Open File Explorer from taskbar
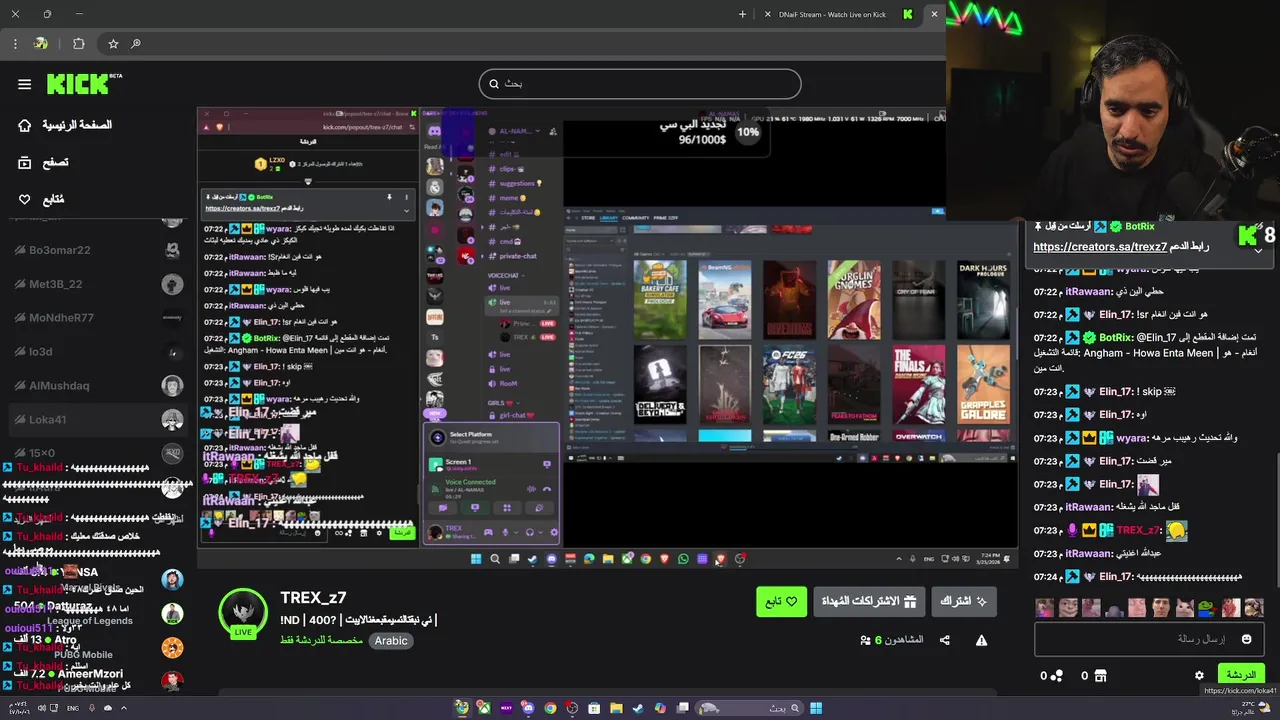The height and width of the screenshot is (720, 1280). (616, 708)
